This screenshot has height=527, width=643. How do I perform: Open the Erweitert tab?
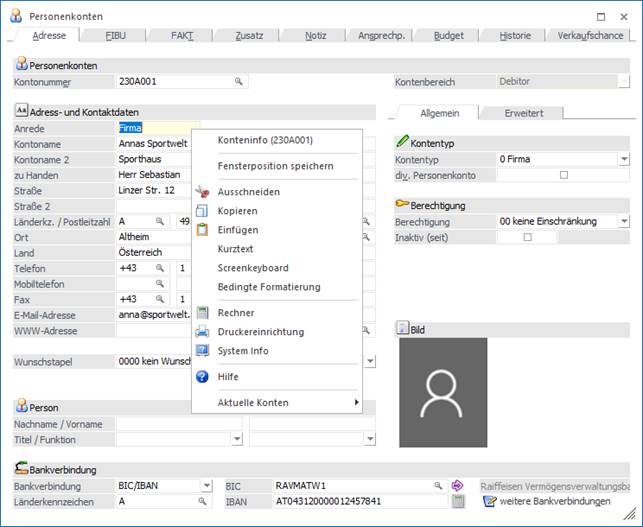click(523, 113)
